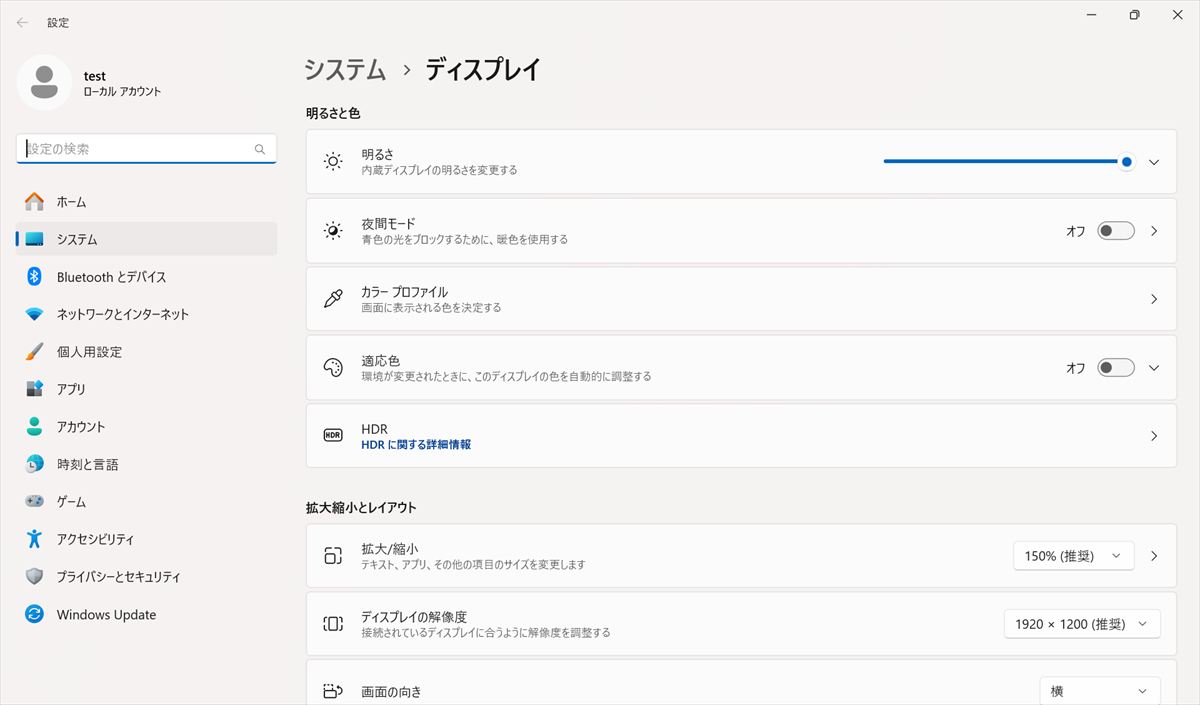Open 時刻と言語 settings label
This screenshot has height=705, width=1200.
point(87,464)
